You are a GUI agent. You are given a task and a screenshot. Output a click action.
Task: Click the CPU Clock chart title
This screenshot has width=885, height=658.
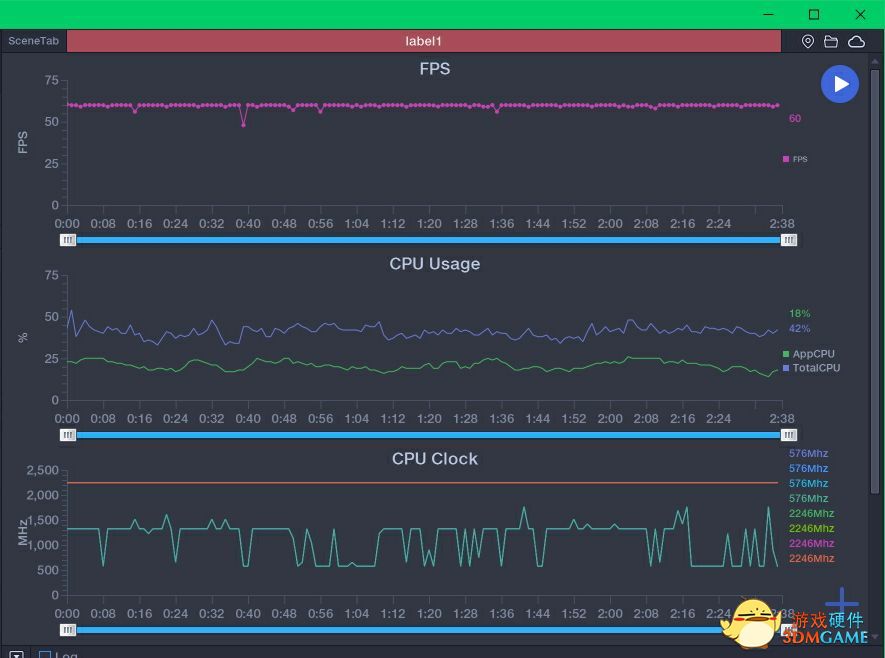[x=434, y=459]
